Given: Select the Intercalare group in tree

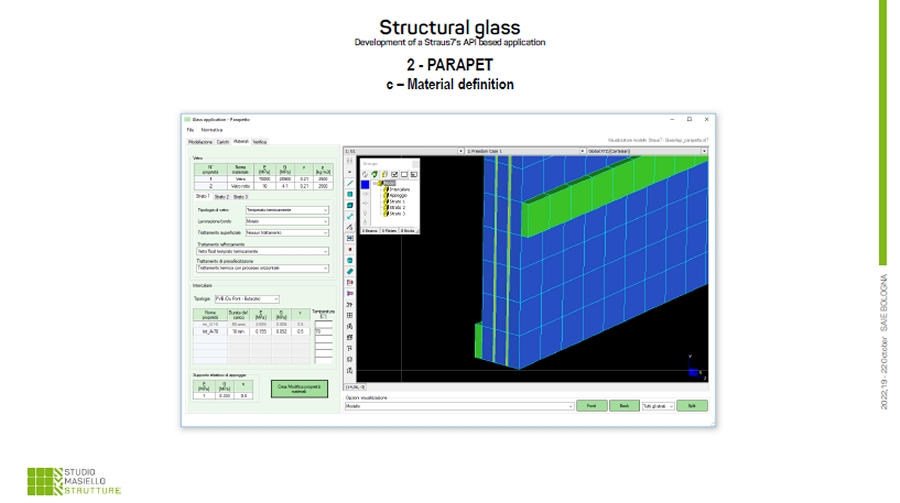Looking at the screenshot, I should coord(398,190).
